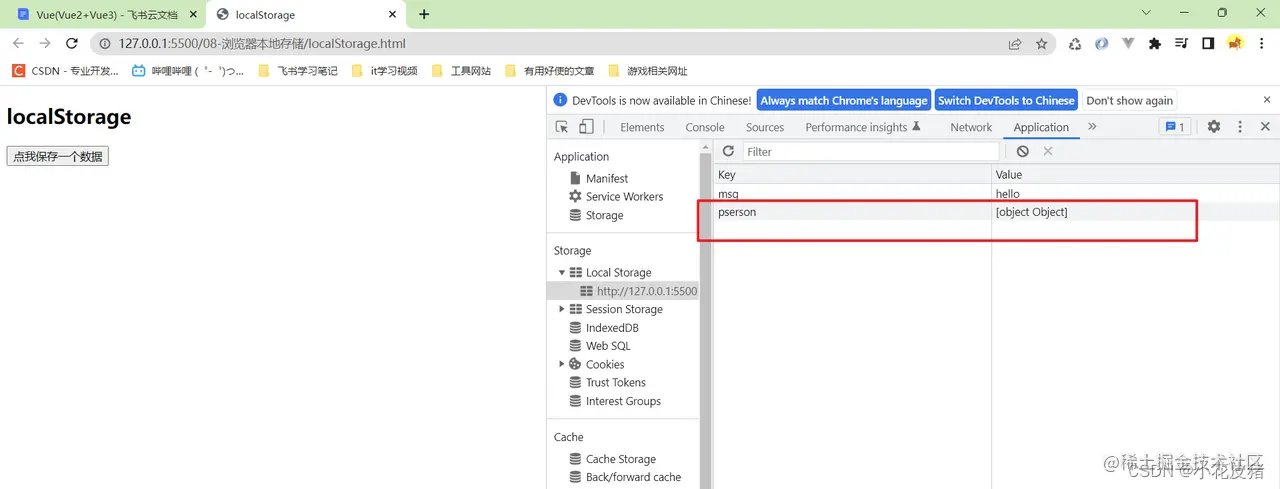The height and width of the screenshot is (489, 1280).
Task: Show more DevTools tabs via chevron
Action: click(x=1092, y=127)
